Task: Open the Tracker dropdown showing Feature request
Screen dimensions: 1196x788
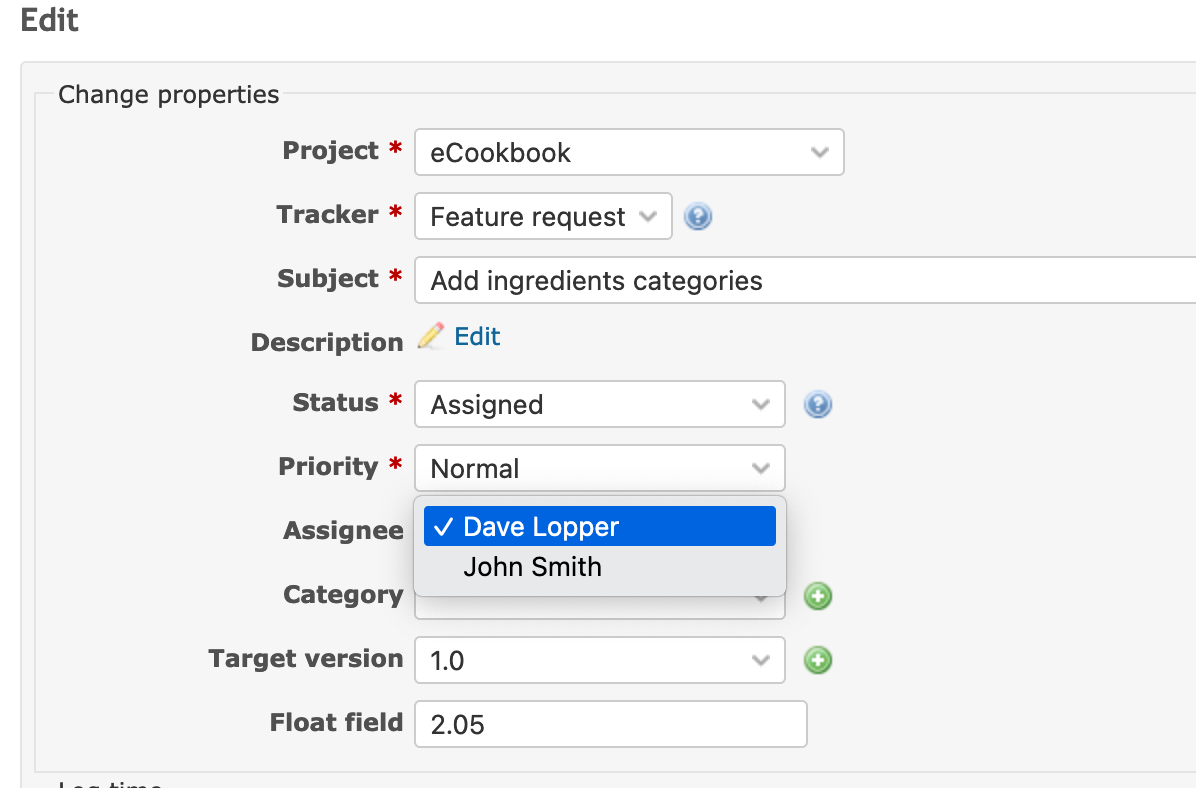Action: click(543, 216)
